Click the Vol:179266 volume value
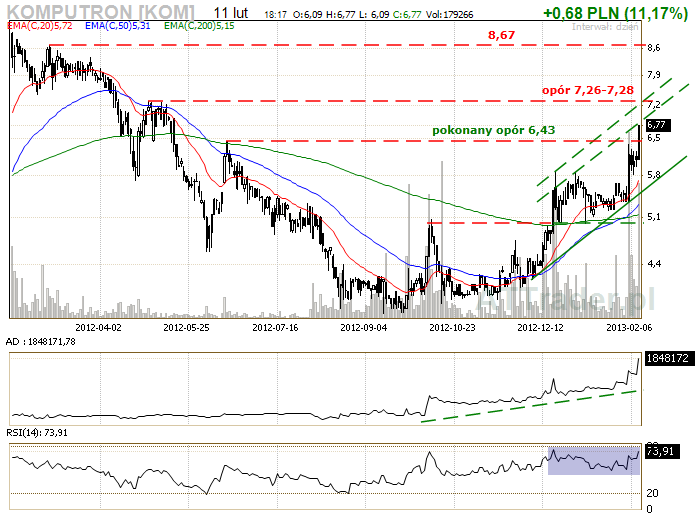This screenshot has width=700, height=522. 449,15
